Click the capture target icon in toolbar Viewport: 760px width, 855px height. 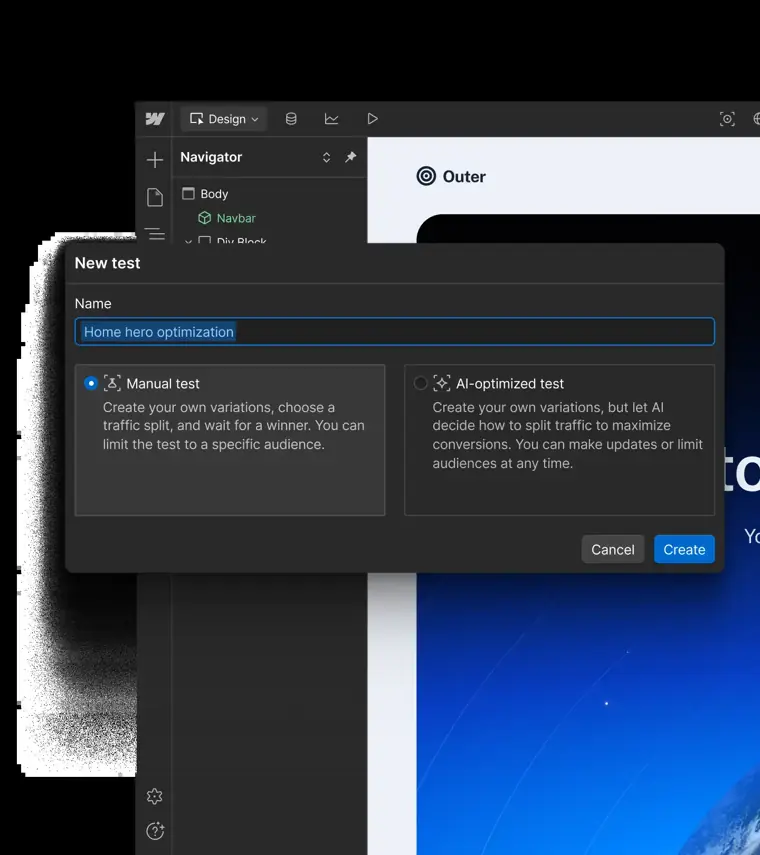coord(727,119)
